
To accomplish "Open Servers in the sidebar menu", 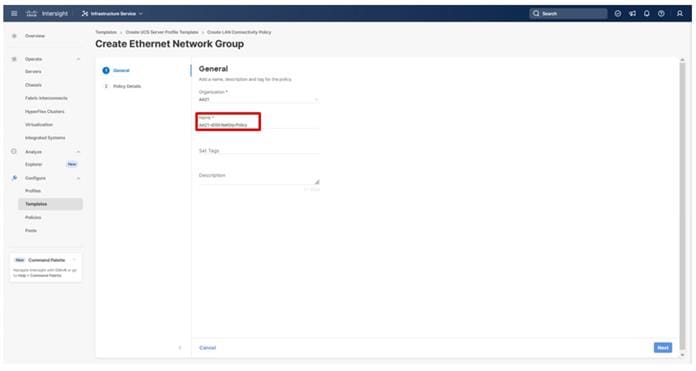I will (33, 71).
